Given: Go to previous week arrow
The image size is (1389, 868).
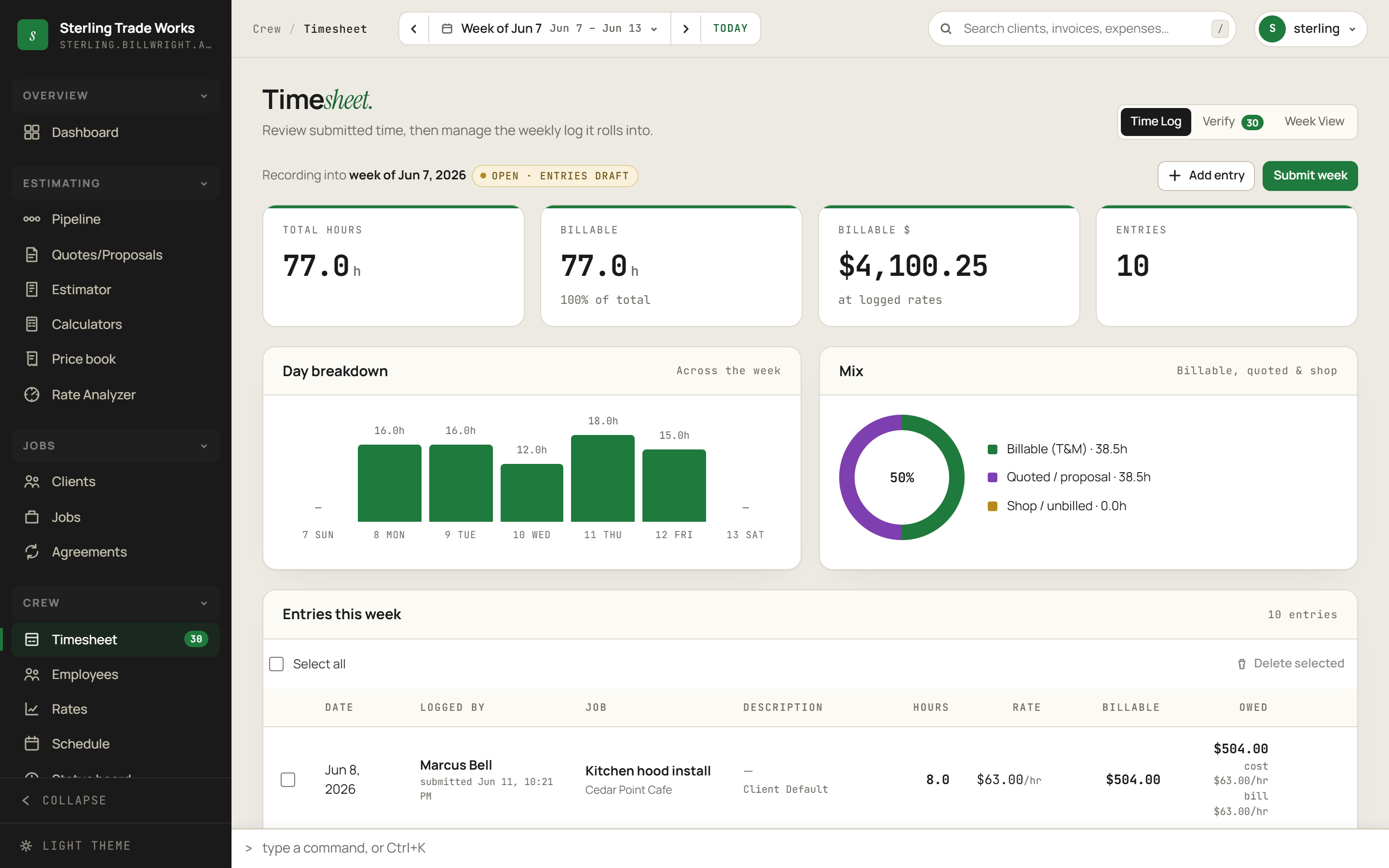Looking at the screenshot, I should 414,29.
